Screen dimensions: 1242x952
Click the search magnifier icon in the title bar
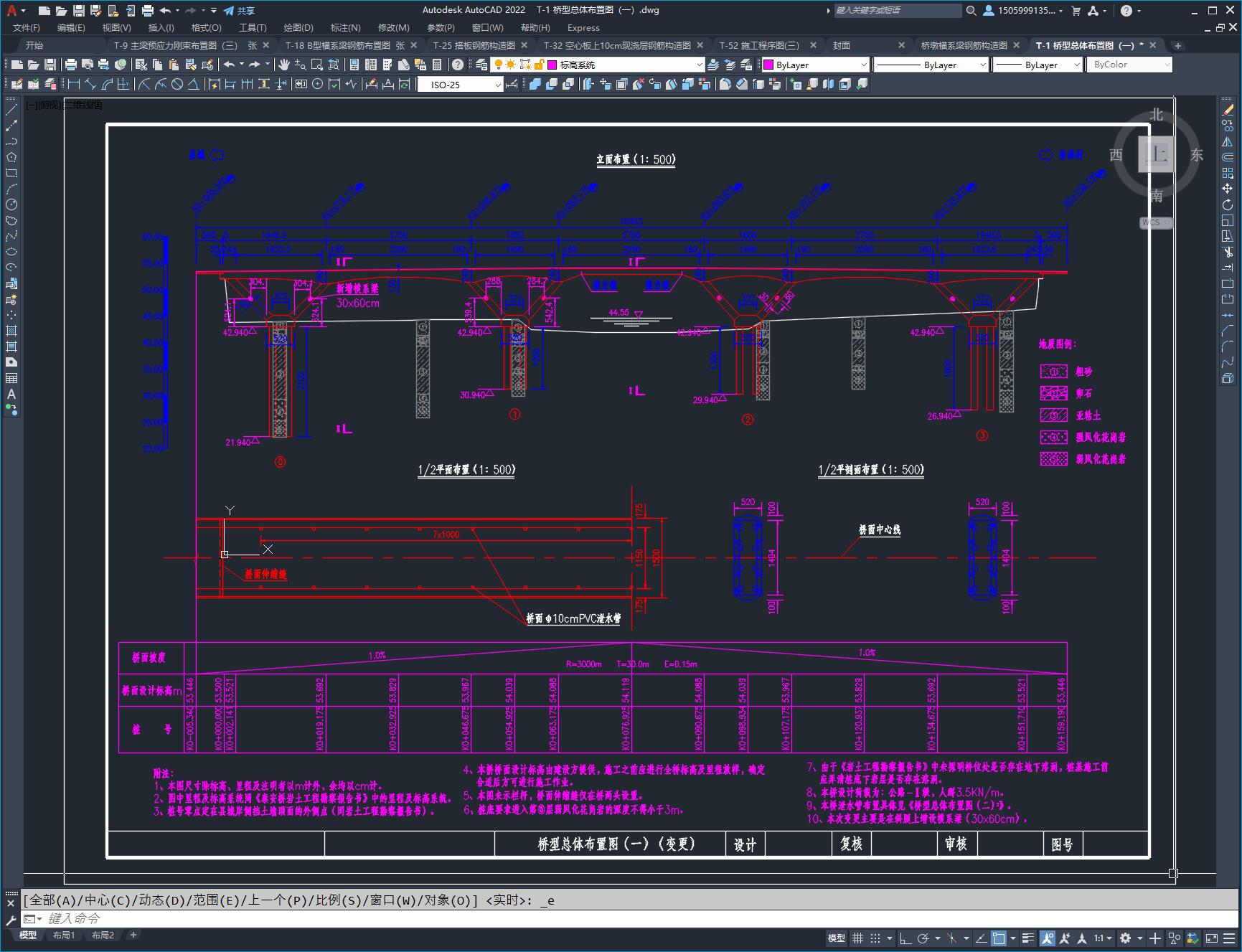click(971, 11)
